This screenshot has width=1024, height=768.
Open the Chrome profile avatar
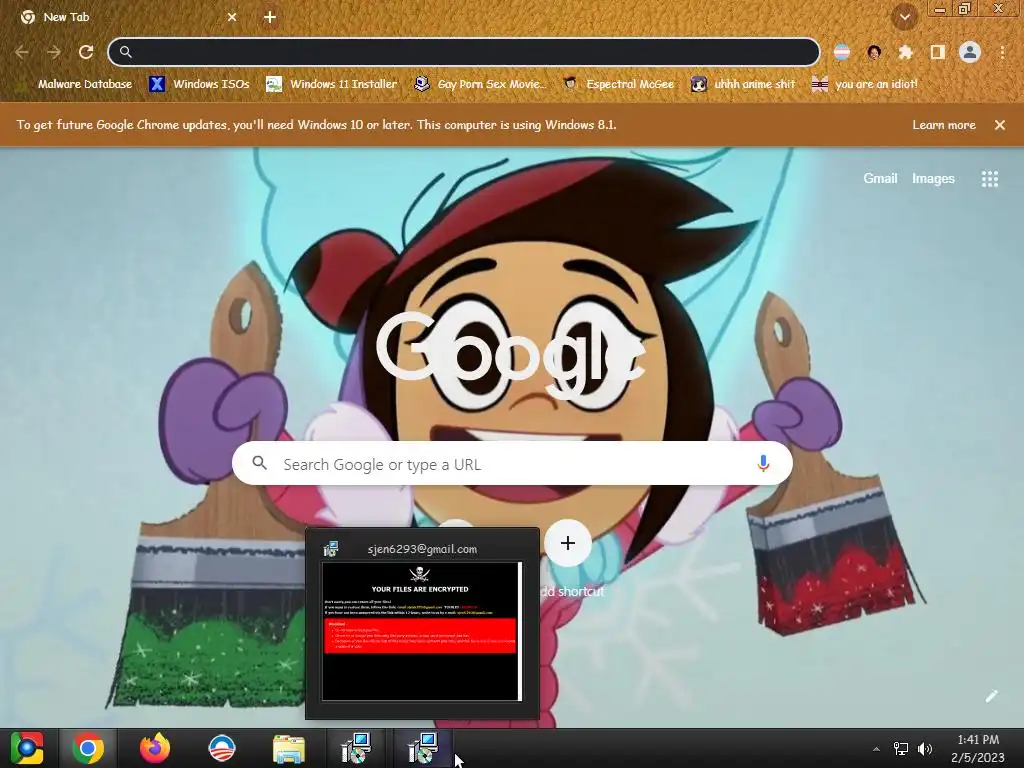tap(970, 52)
